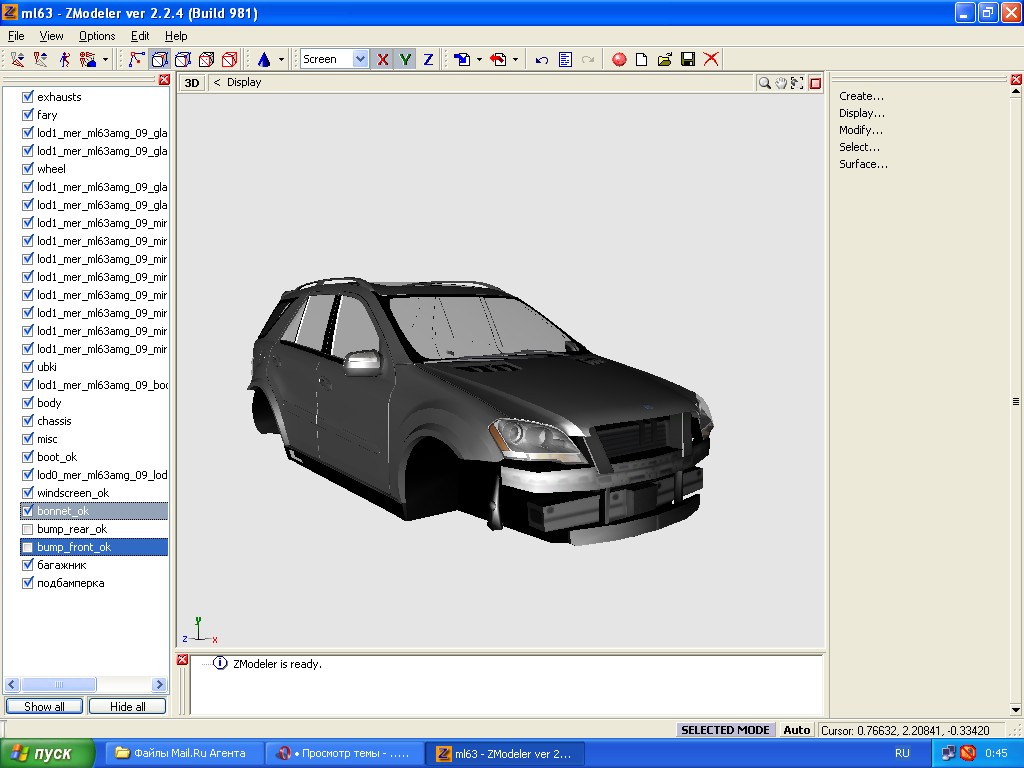This screenshot has width=1024, height=768.
Task: Click the Redo arrow icon
Action: pos(588,59)
